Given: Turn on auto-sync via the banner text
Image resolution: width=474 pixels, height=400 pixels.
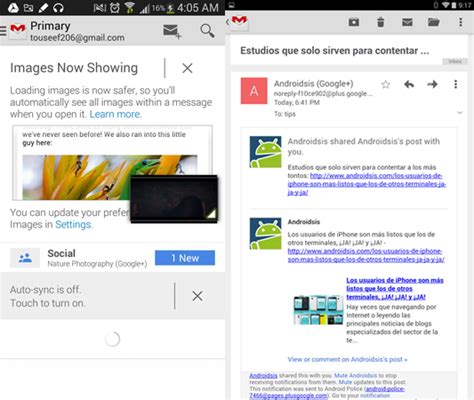Looking at the screenshot, I should click(x=47, y=296).
